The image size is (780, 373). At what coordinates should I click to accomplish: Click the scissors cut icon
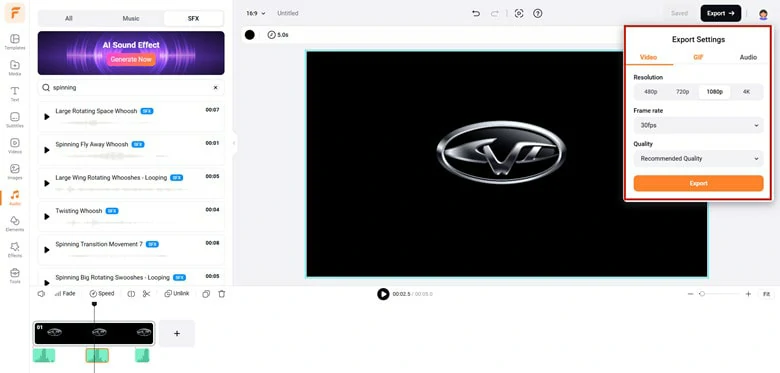tap(146, 294)
